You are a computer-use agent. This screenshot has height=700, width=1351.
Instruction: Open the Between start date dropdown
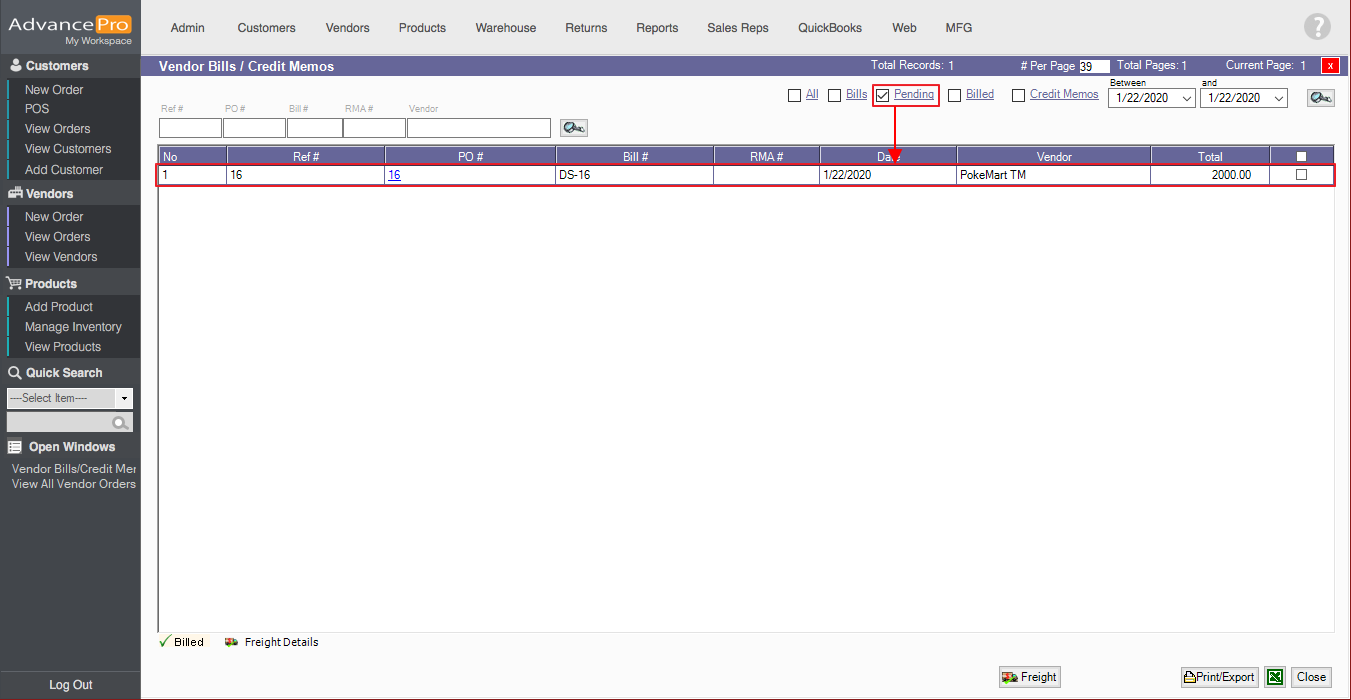click(x=1186, y=98)
